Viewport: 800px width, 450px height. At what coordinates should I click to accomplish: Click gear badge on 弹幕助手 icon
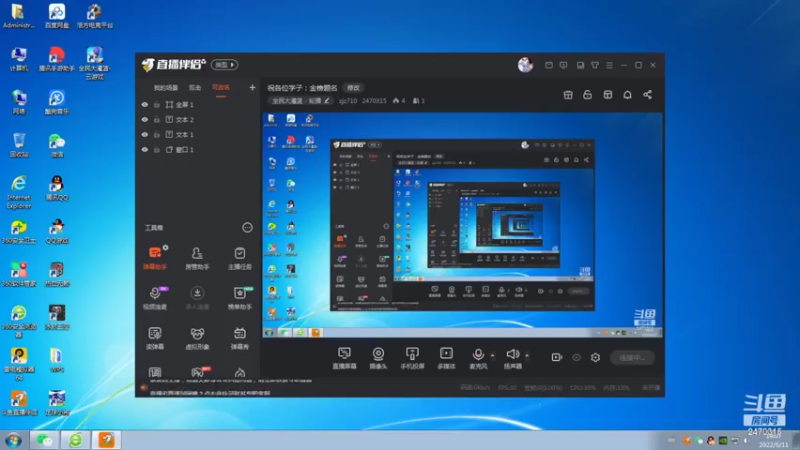165,248
